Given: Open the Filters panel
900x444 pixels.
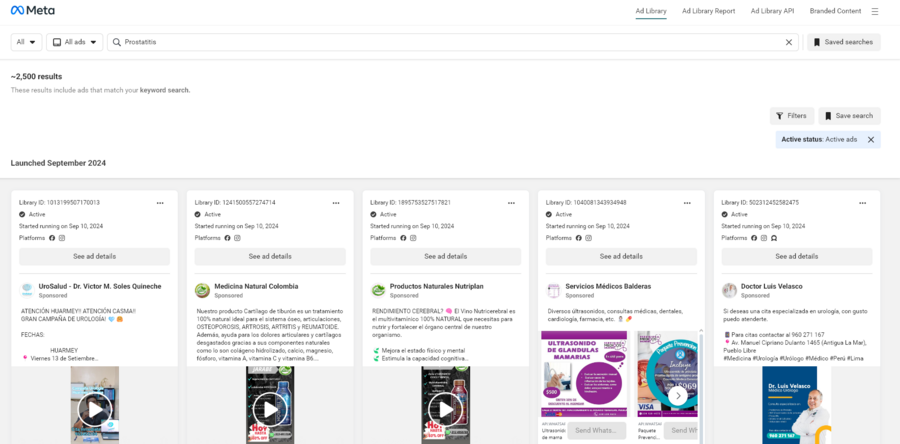Looking at the screenshot, I should pos(791,116).
